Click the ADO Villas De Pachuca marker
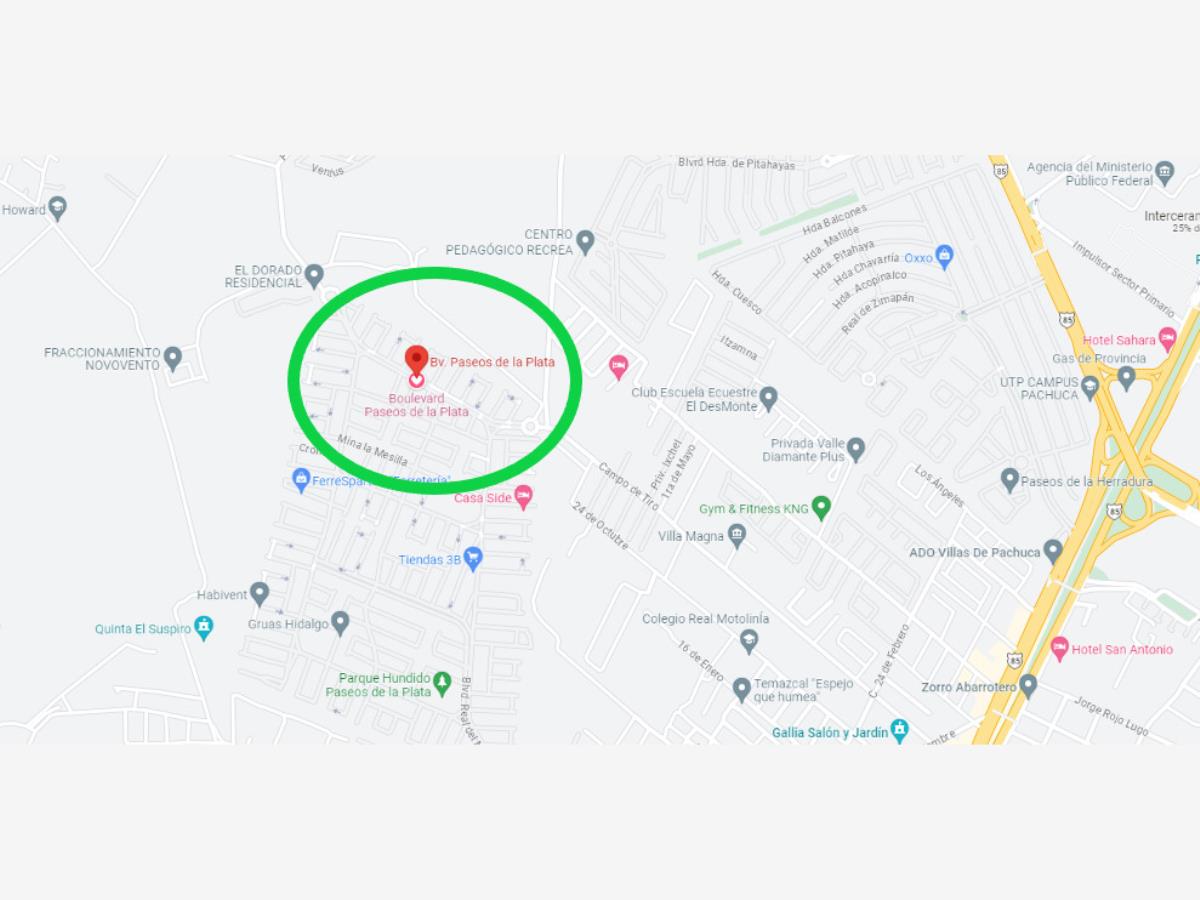Viewport: 1200px width, 900px height. (x=1052, y=550)
